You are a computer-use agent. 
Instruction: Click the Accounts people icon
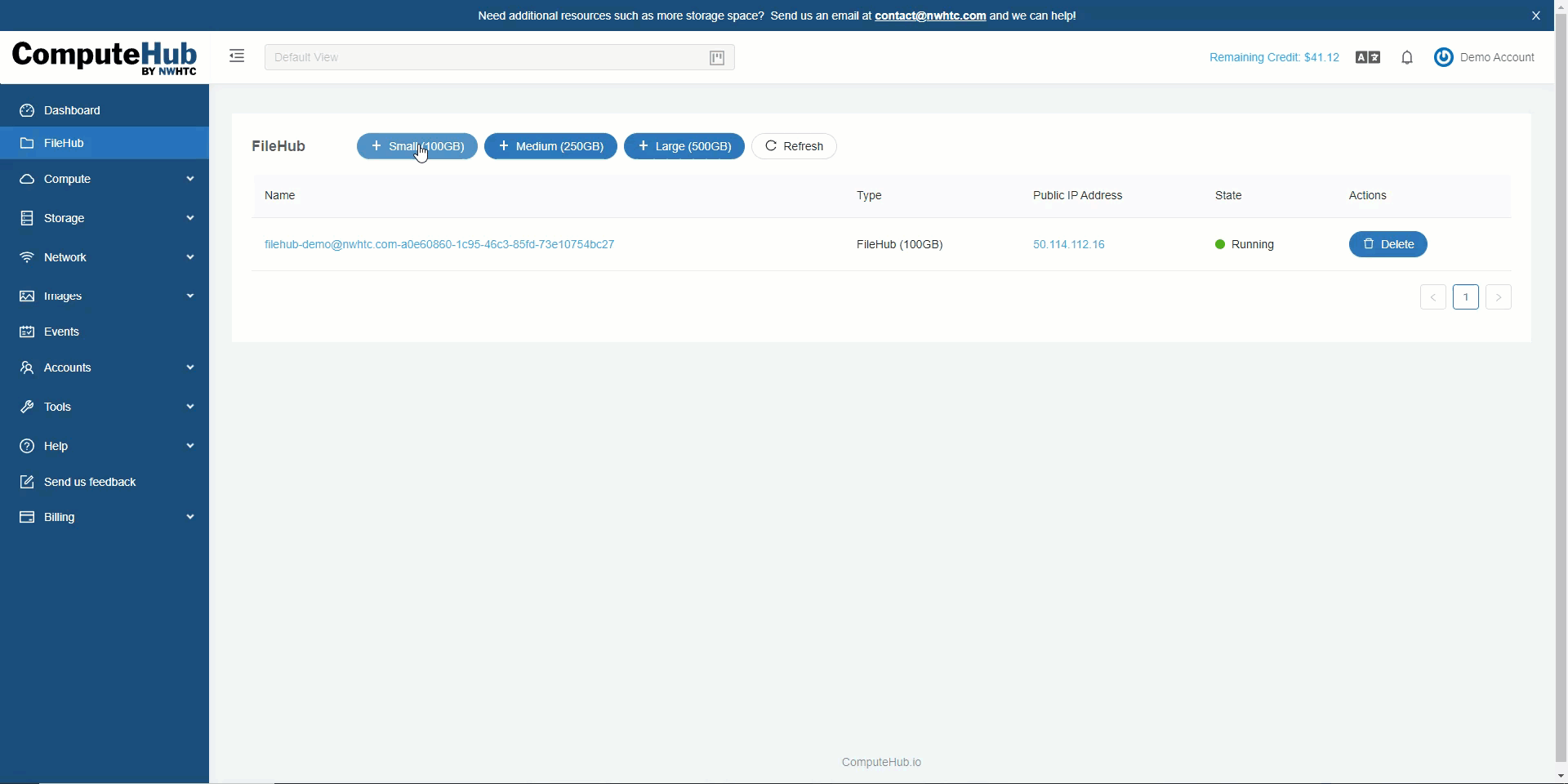[27, 367]
